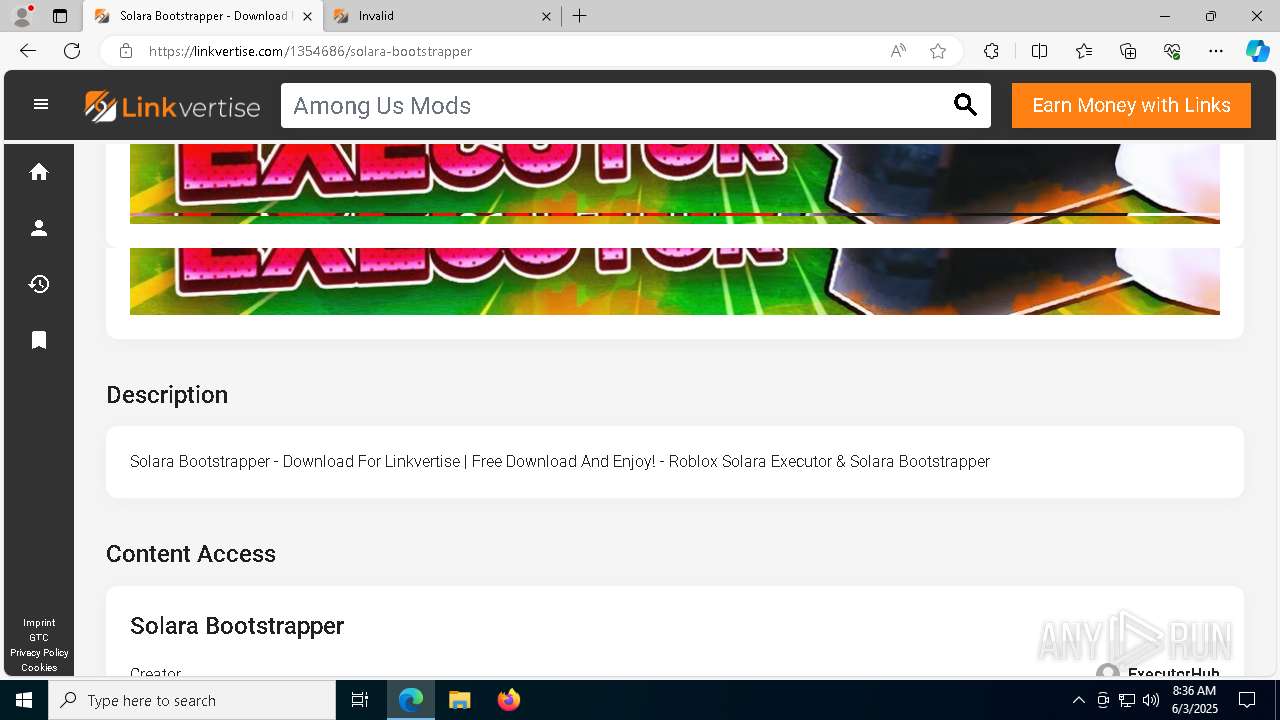
Task: Open Collections icon
Action: tap(1128, 51)
